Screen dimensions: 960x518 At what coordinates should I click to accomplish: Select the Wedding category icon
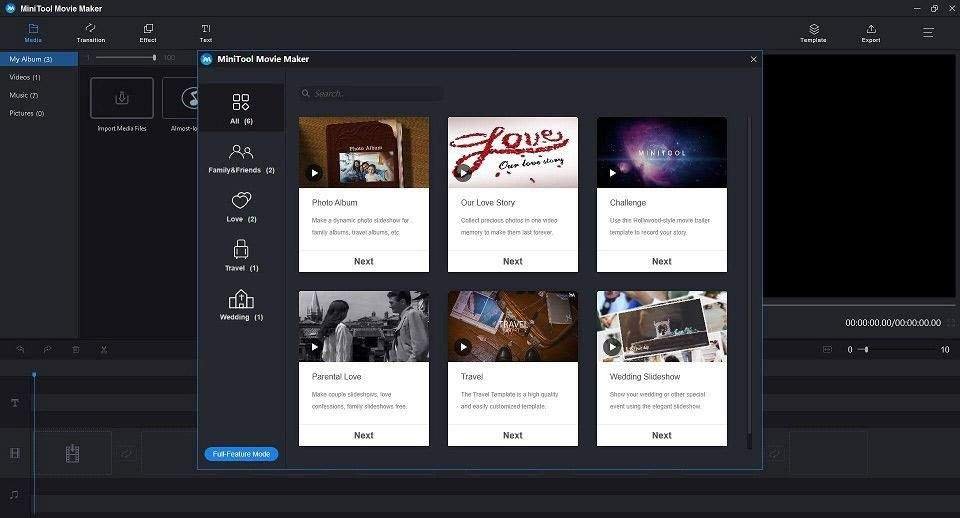click(x=241, y=299)
